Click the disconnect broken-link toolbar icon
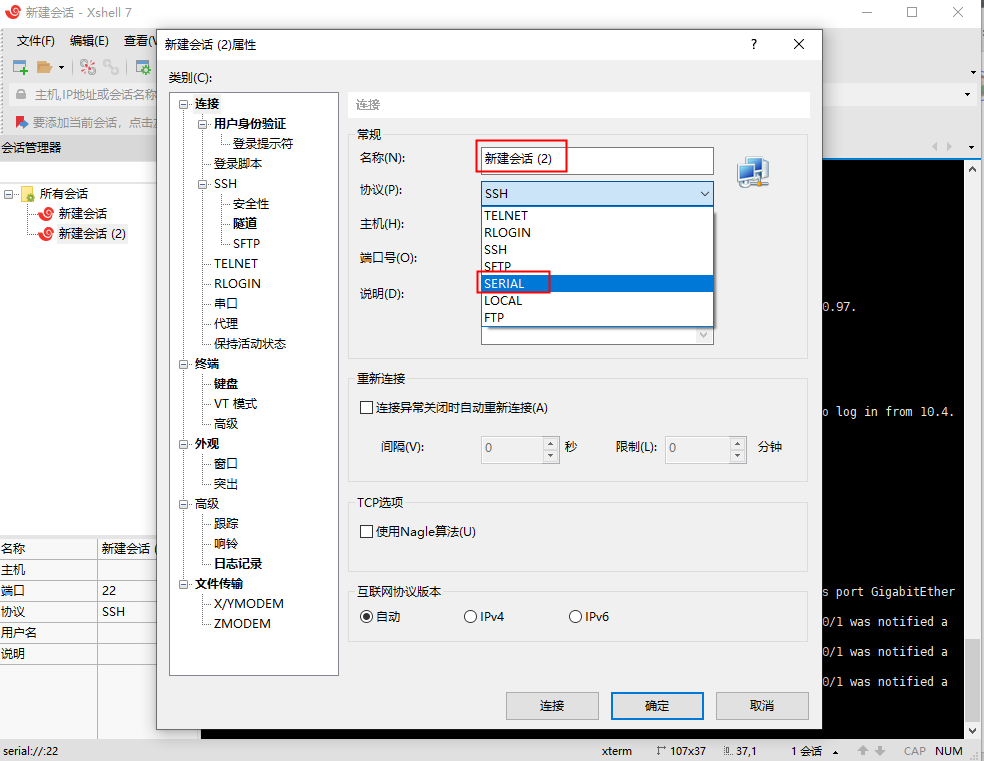984x761 pixels. [x=89, y=66]
